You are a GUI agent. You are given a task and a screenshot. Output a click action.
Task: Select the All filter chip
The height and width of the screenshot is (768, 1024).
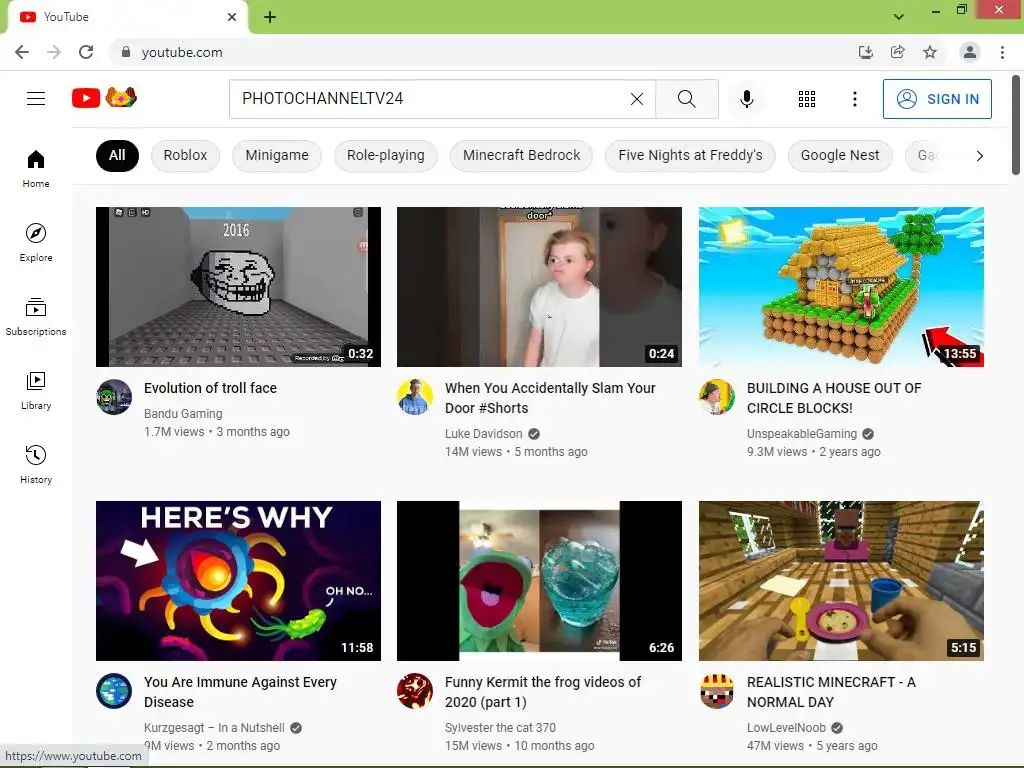click(x=117, y=155)
